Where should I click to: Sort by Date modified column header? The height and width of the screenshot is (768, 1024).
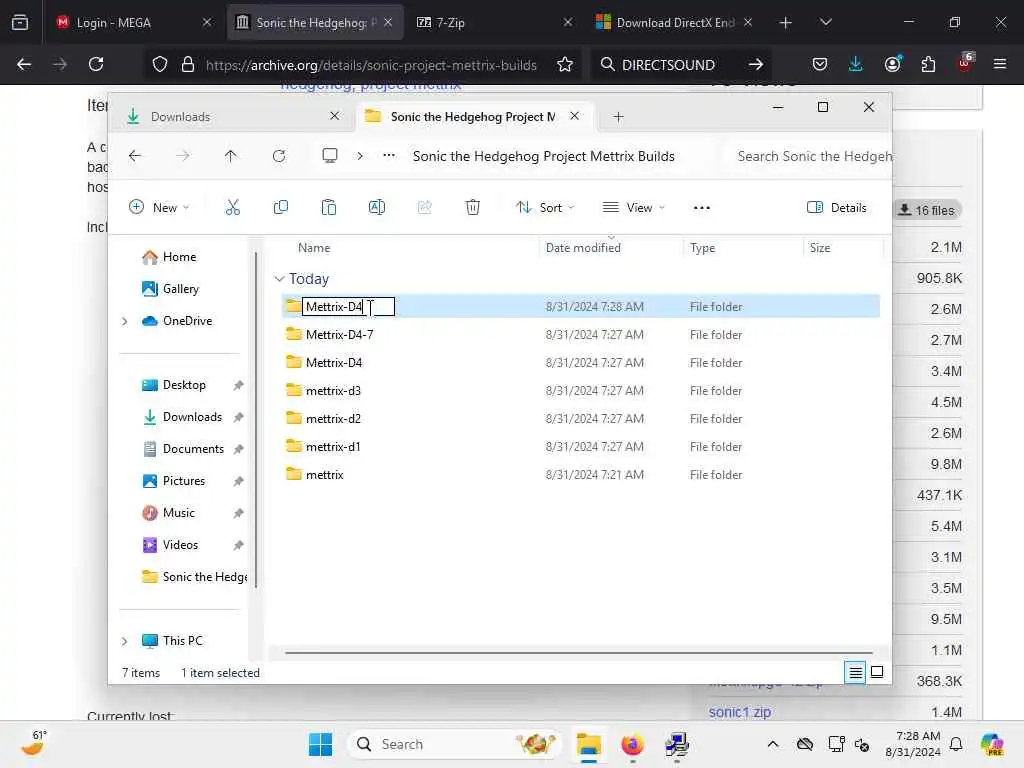(583, 248)
